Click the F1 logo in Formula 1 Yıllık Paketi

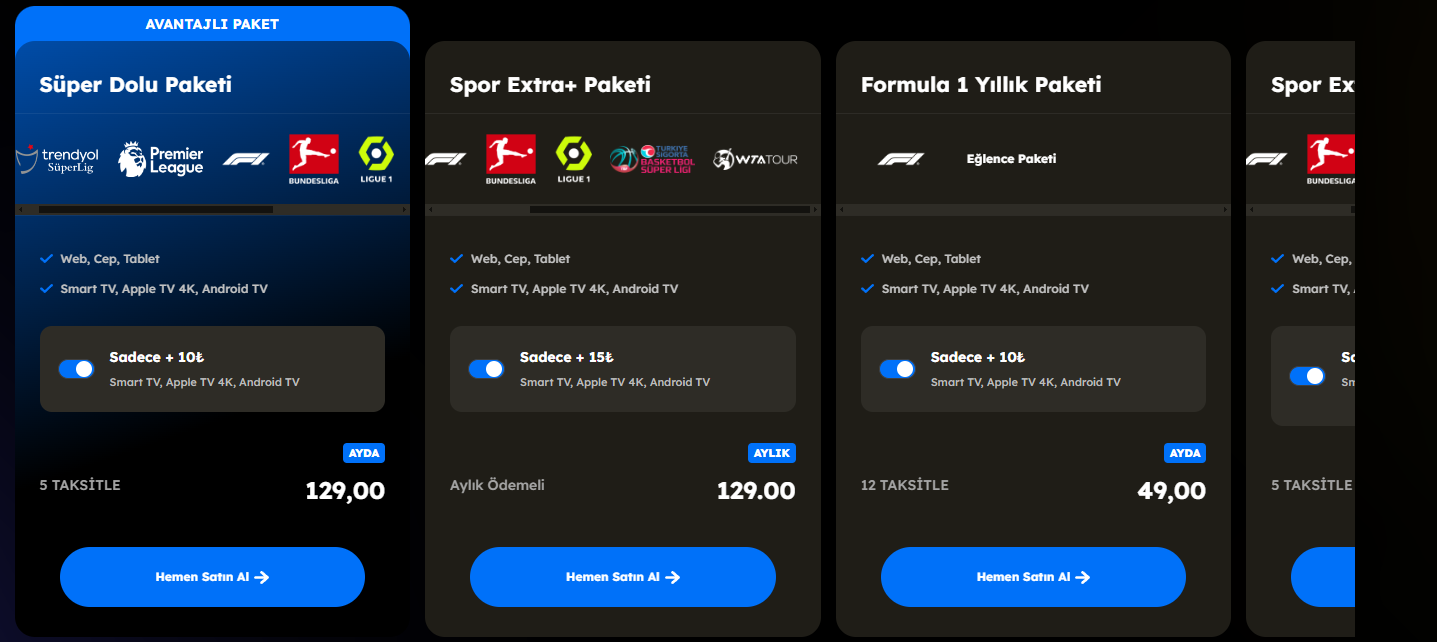pos(901,159)
